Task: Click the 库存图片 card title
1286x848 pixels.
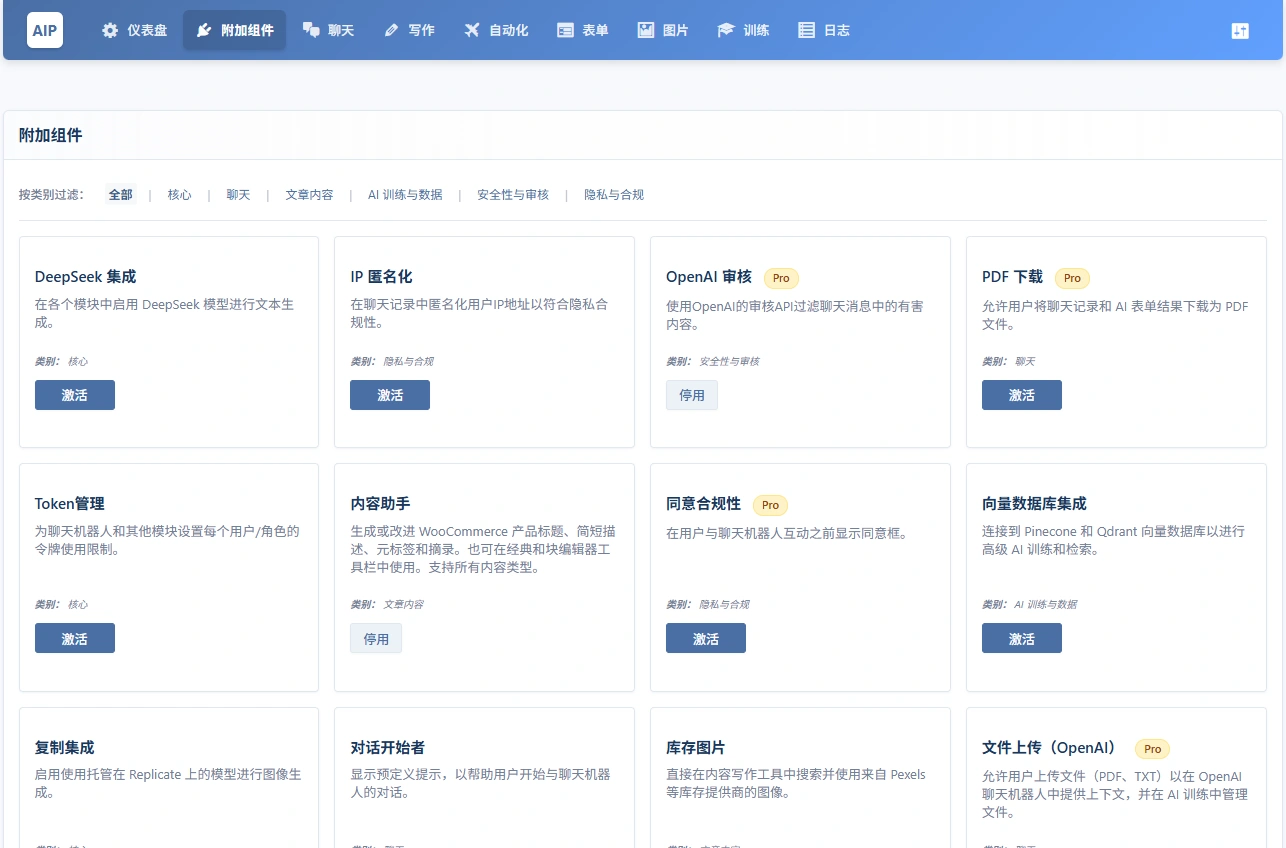Action: pos(696,748)
